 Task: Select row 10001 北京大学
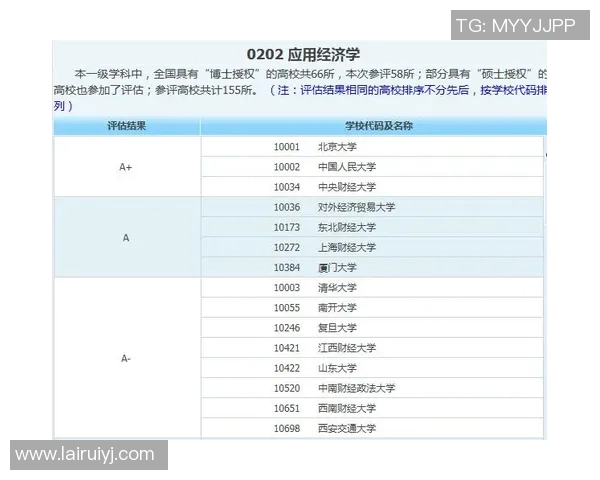click(372, 147)
